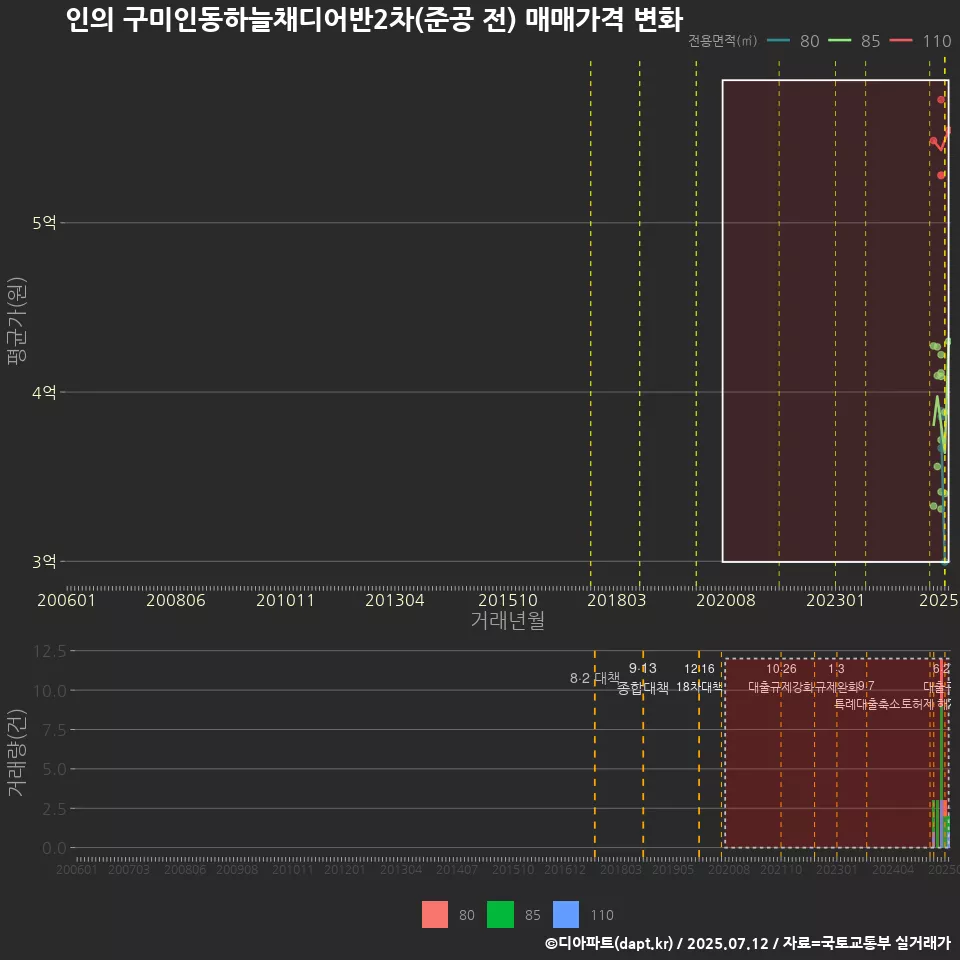Viewport: 960px width, 960px height.
Task: Click the '종합대책' annotation text
Action: (643, 688)
